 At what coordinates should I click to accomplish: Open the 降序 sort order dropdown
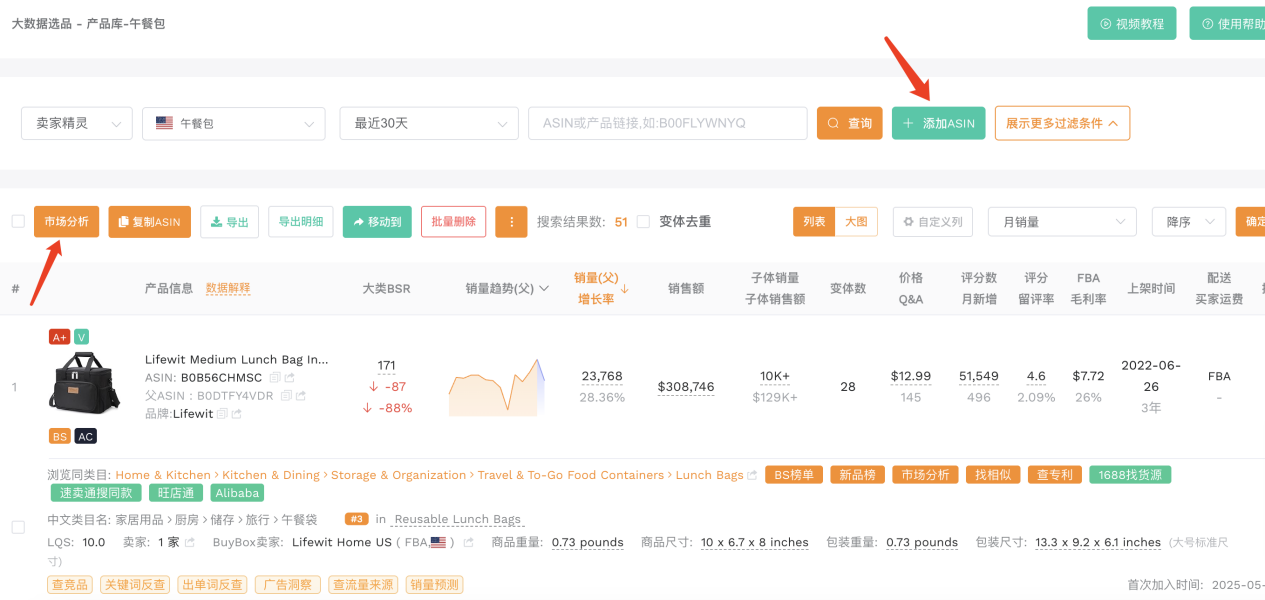(1188, 222)
